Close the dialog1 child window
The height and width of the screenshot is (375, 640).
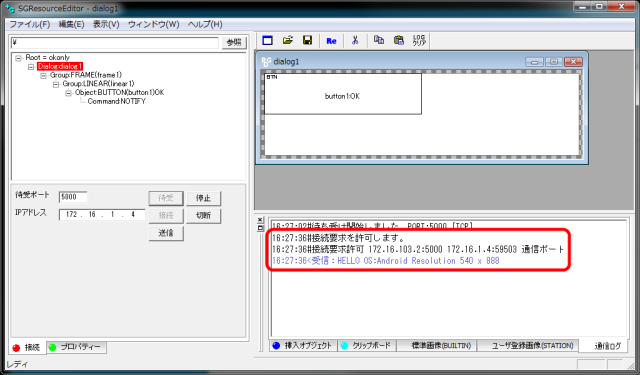pyautogui.click(x=573, y=62)
